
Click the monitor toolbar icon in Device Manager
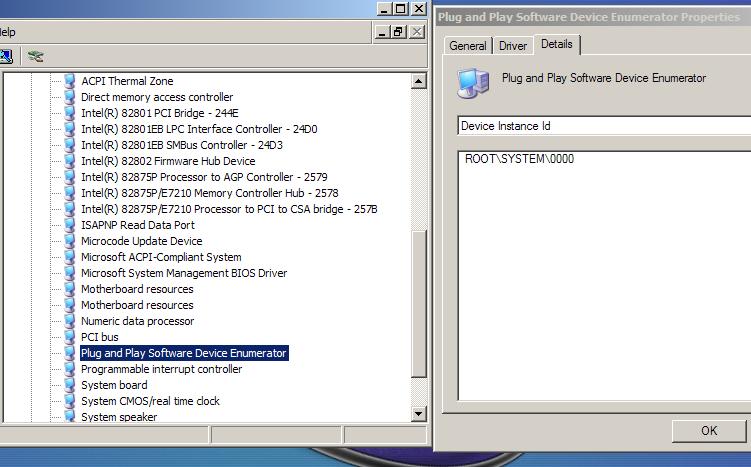(6, 57)
